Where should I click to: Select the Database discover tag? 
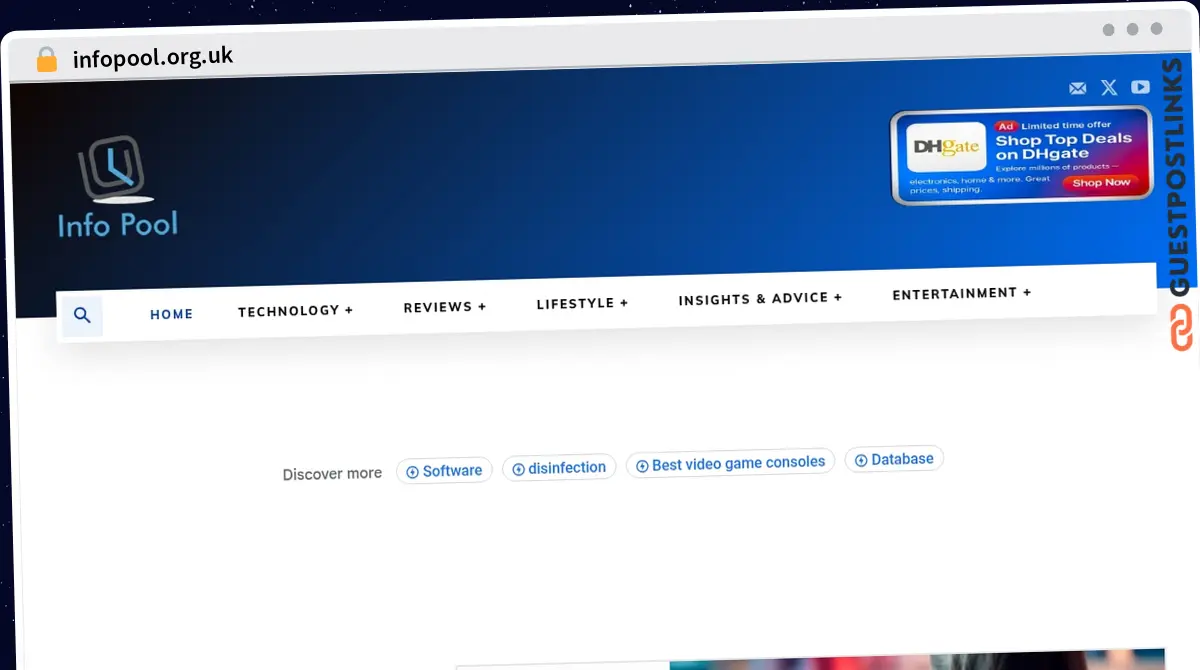click(894, 459)
